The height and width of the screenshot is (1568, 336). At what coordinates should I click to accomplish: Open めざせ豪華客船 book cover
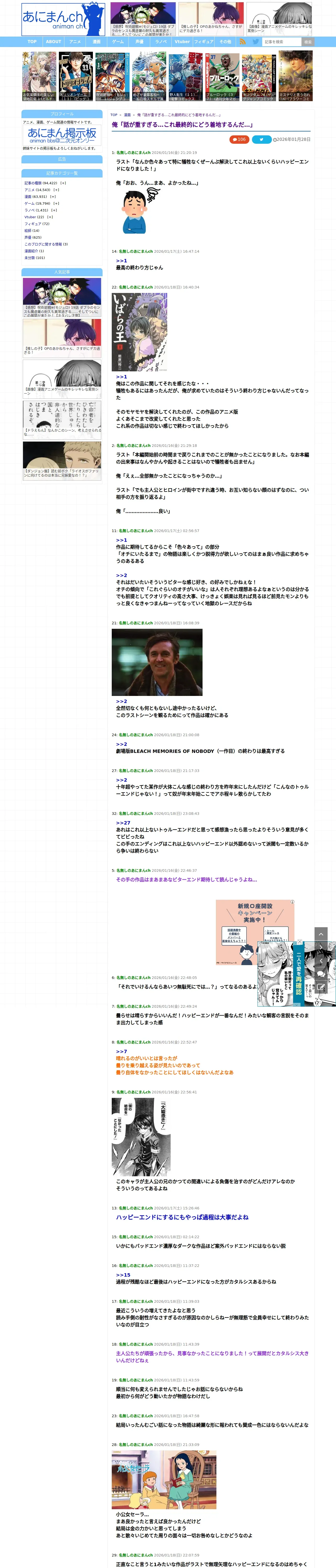[149, 76]
